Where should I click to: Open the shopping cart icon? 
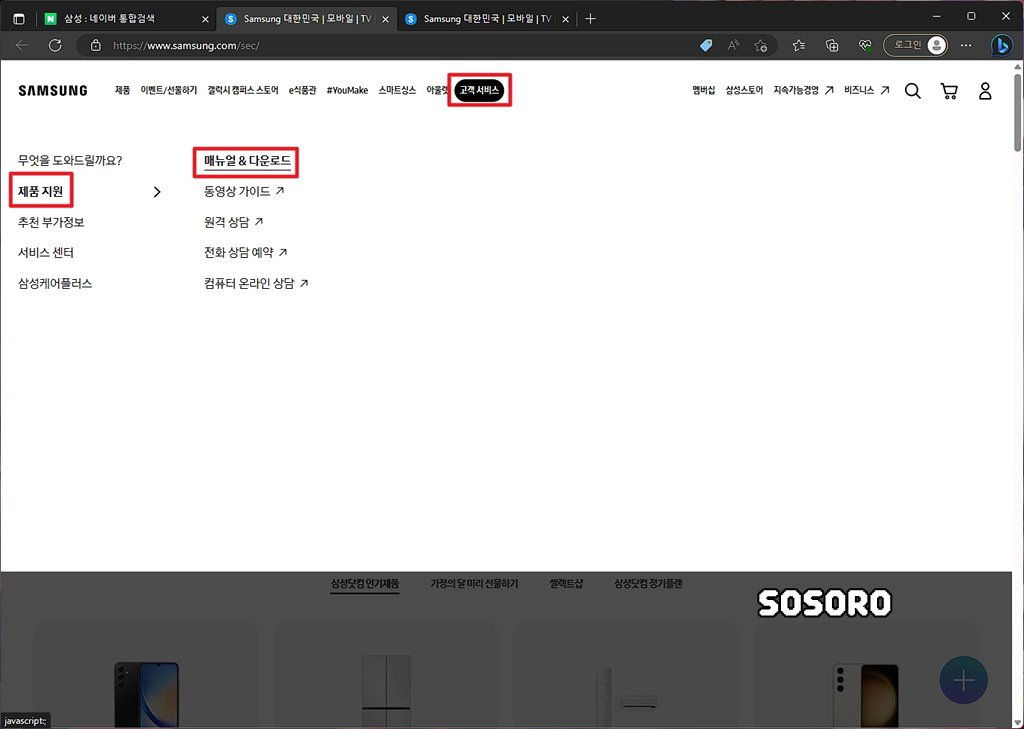pyautogui.click(x=949, y=91)
